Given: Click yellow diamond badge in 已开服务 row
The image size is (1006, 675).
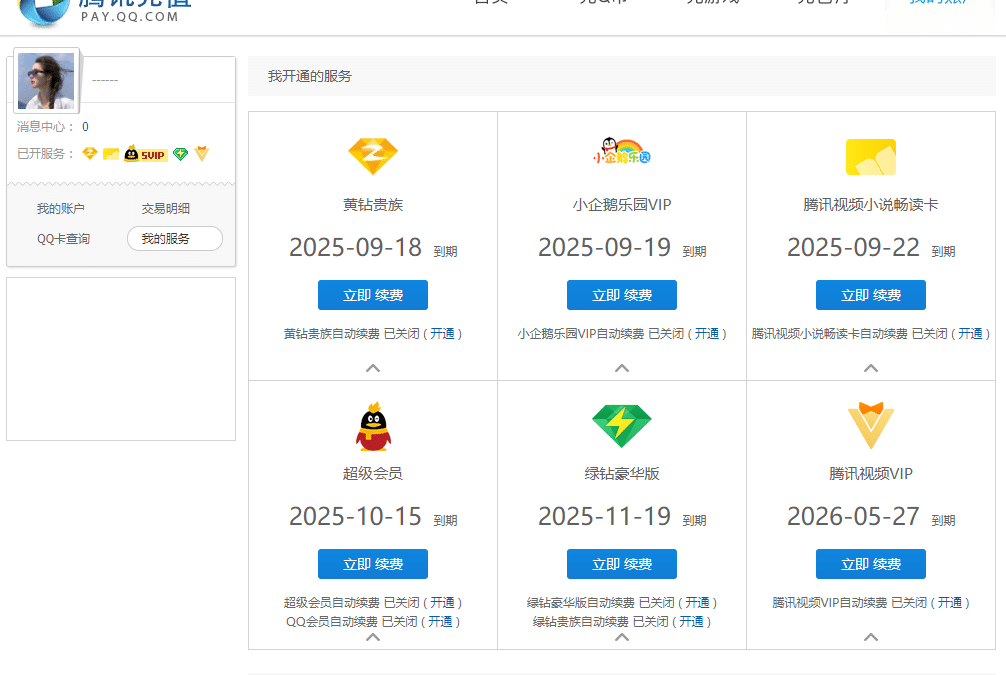Looking at the screenshot, I should click(90, 153).
